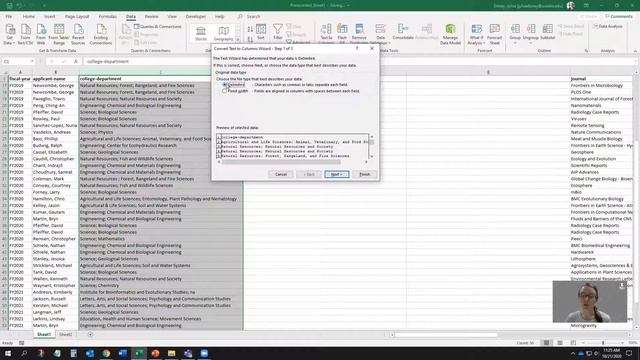Collapse the ribbon with the chevron
Viewport: 640px width, 360px height.
click(635, 51)
